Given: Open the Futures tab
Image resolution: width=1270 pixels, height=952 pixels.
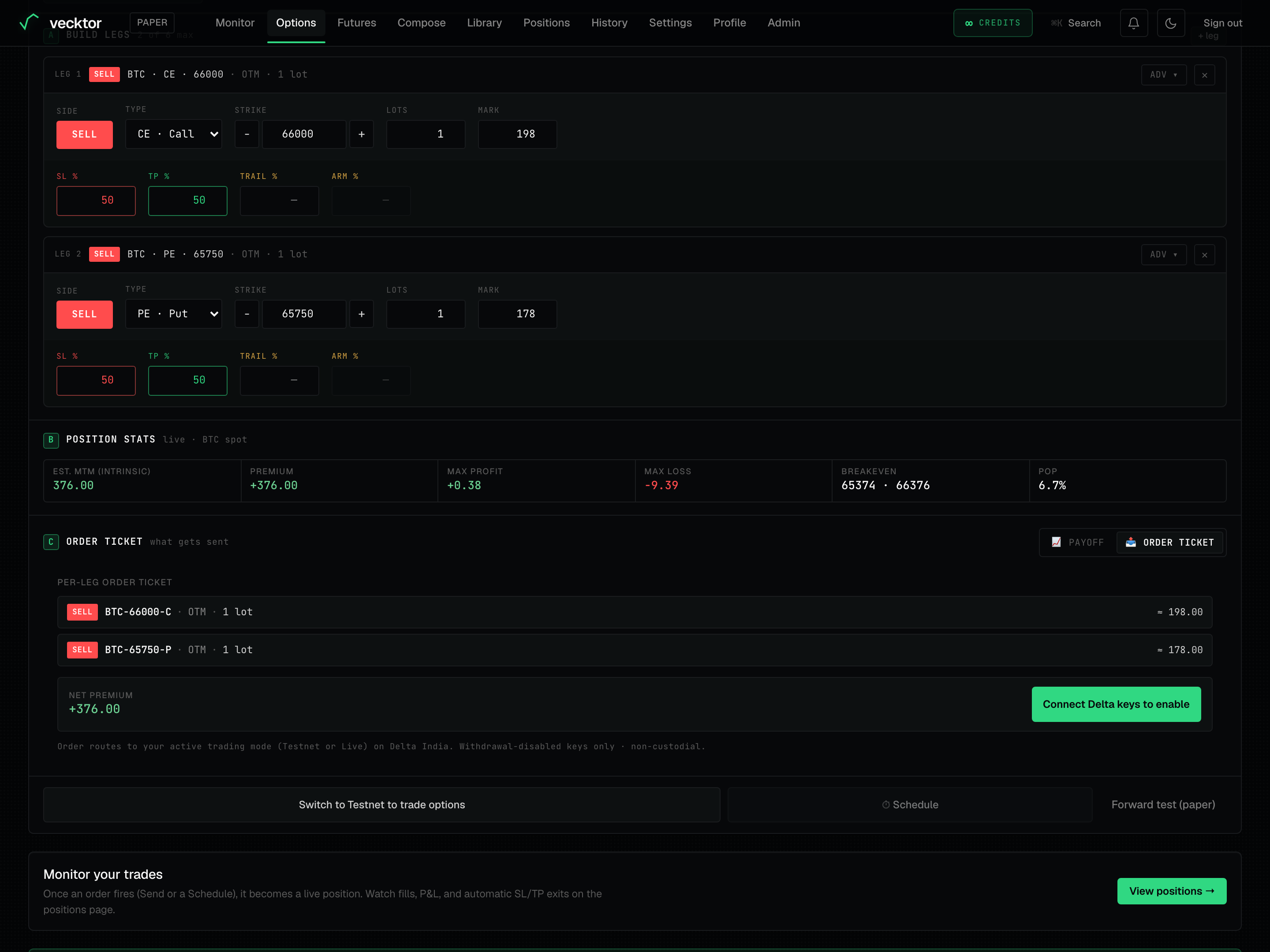Looking at the screenshot, I should point(357,23).
